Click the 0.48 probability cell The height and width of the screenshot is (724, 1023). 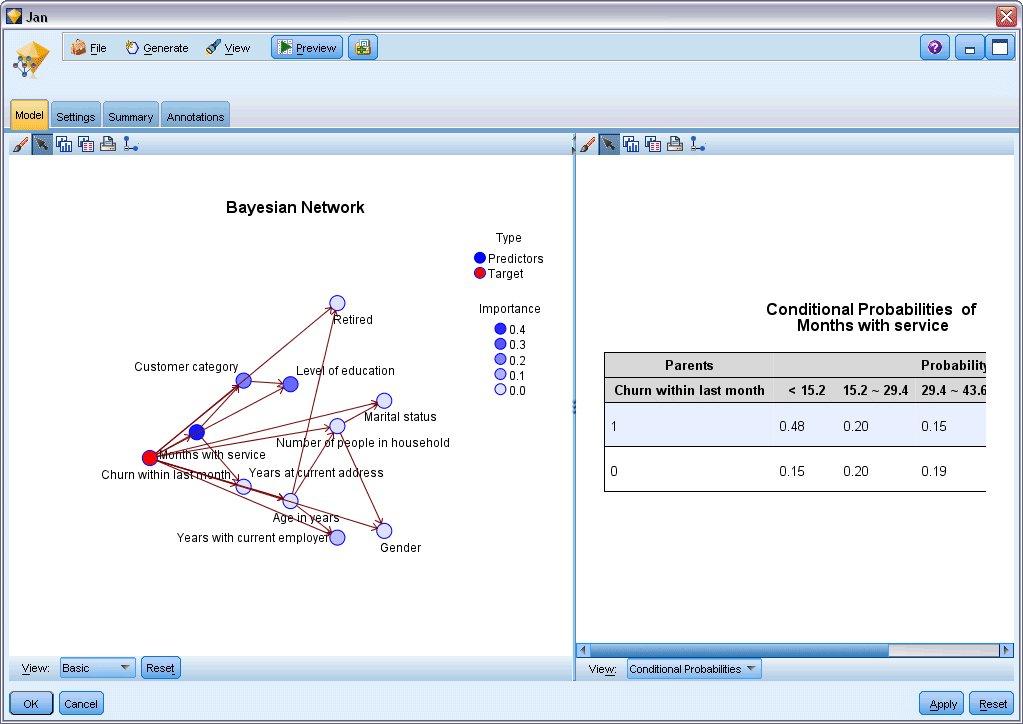[x=791, y=426]
